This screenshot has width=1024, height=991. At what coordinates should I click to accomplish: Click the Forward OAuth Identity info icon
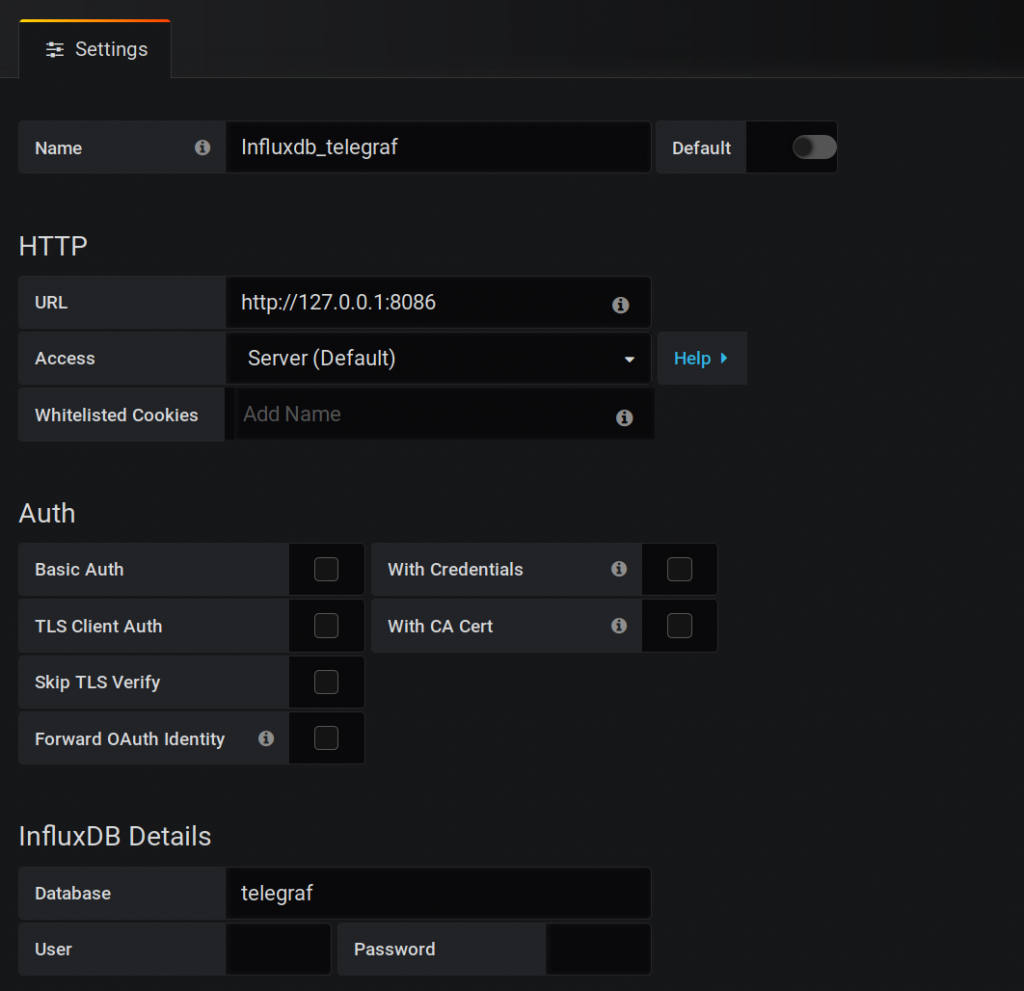point(266,738)
